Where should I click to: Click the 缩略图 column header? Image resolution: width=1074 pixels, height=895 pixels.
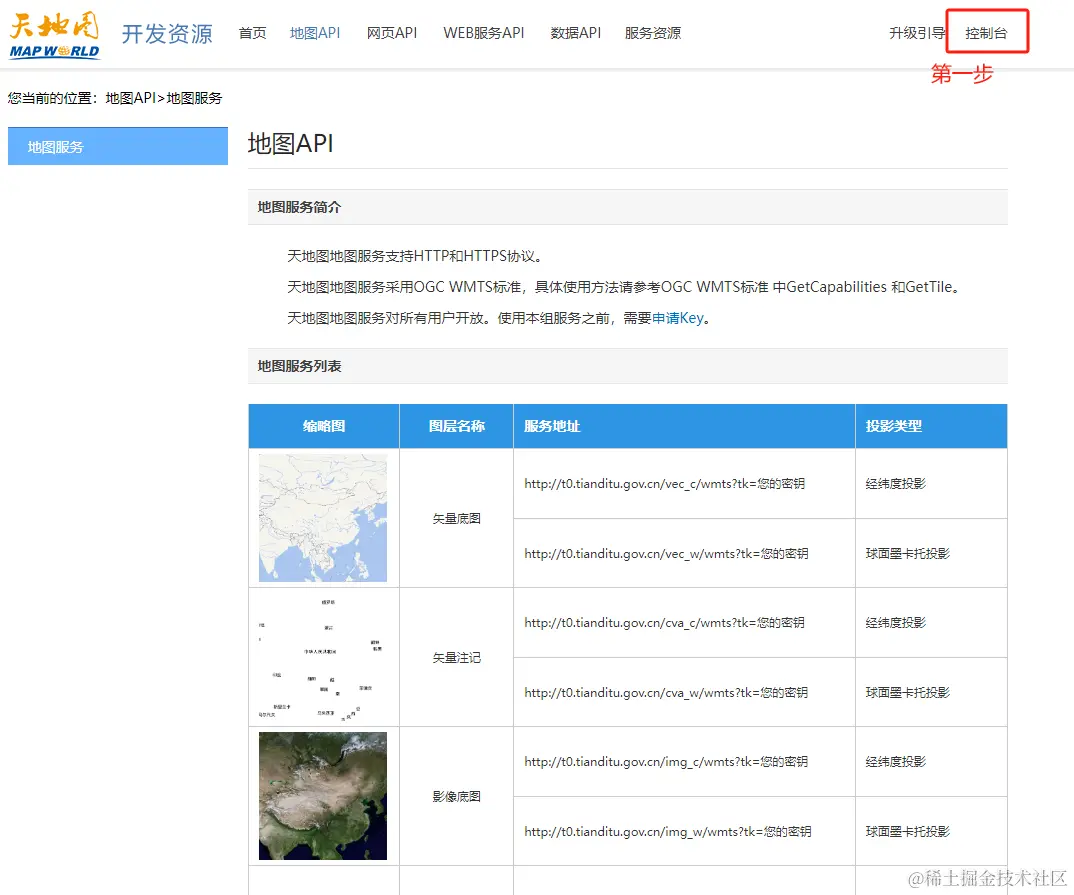(323, 426)
